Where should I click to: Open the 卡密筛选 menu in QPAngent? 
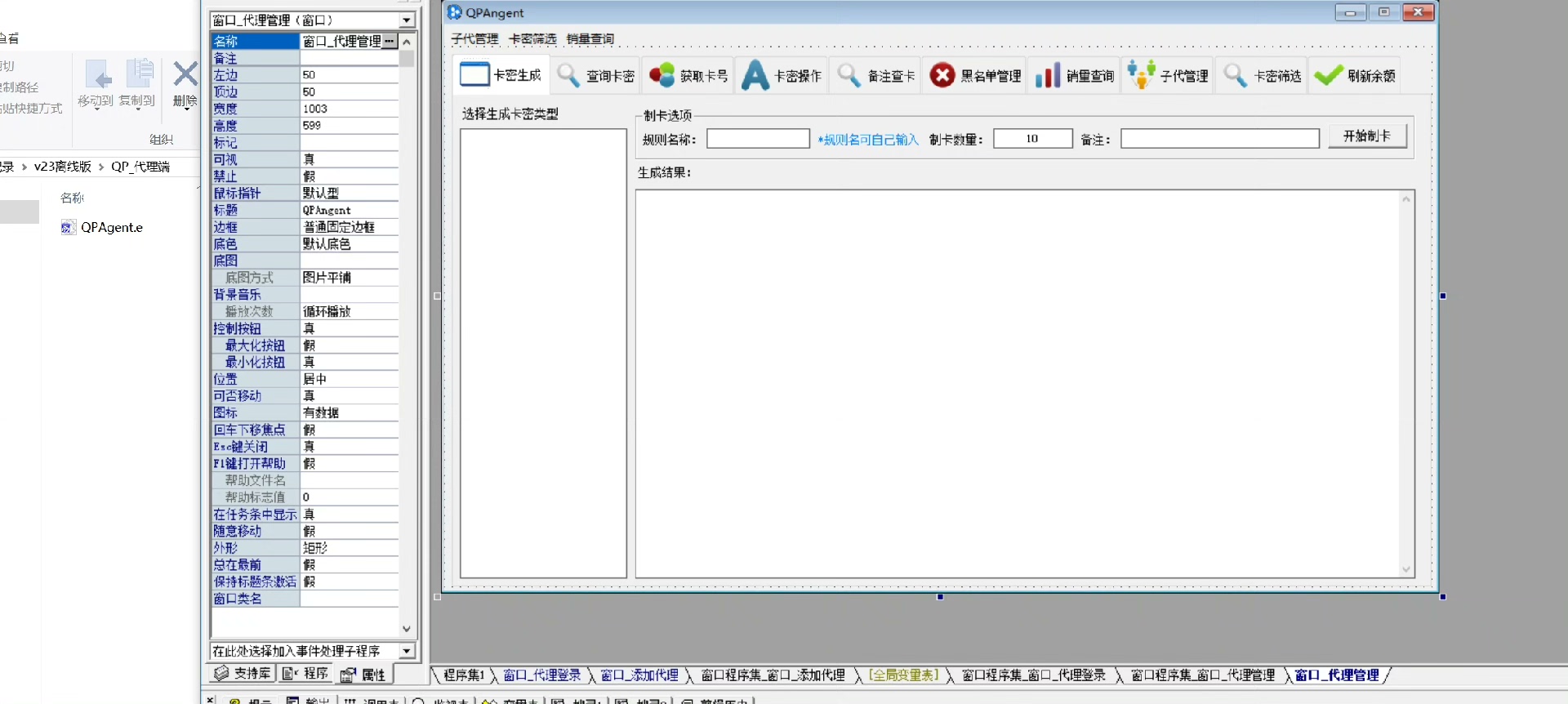click(x=532, y=38)
